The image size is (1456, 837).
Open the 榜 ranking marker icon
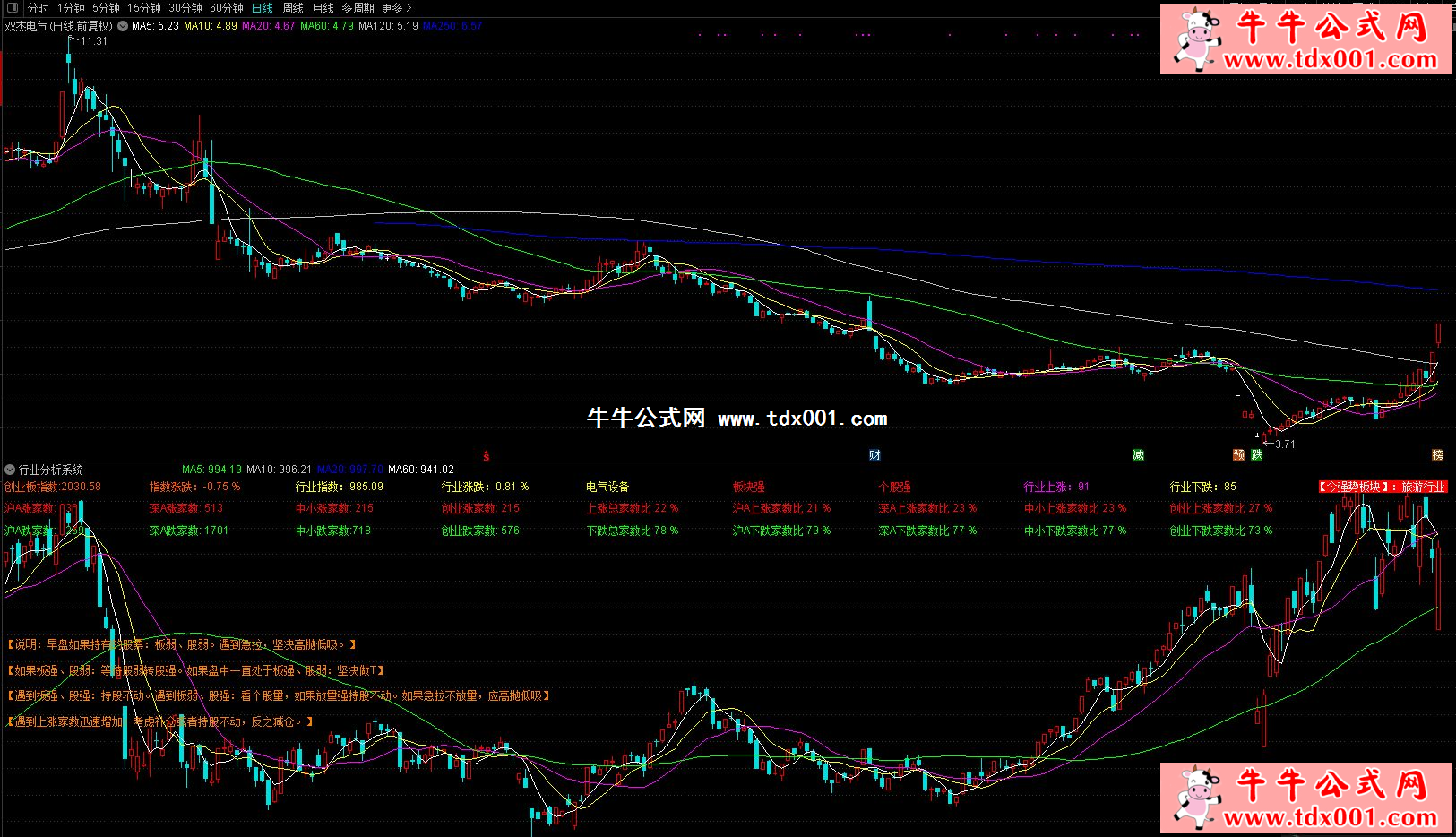(1438, 455)
